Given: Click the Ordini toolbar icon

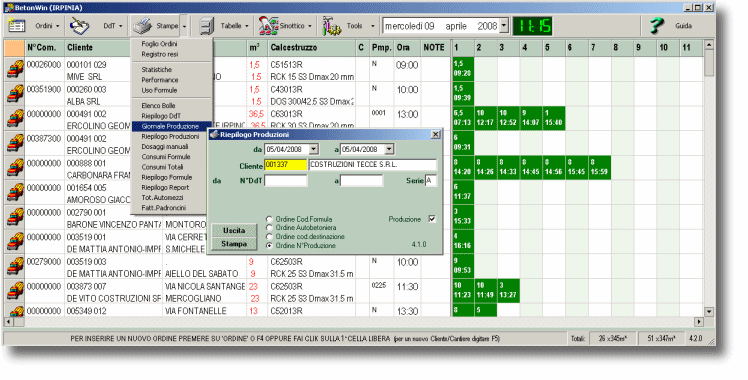Looking at the screenshot, I should 17,26.
